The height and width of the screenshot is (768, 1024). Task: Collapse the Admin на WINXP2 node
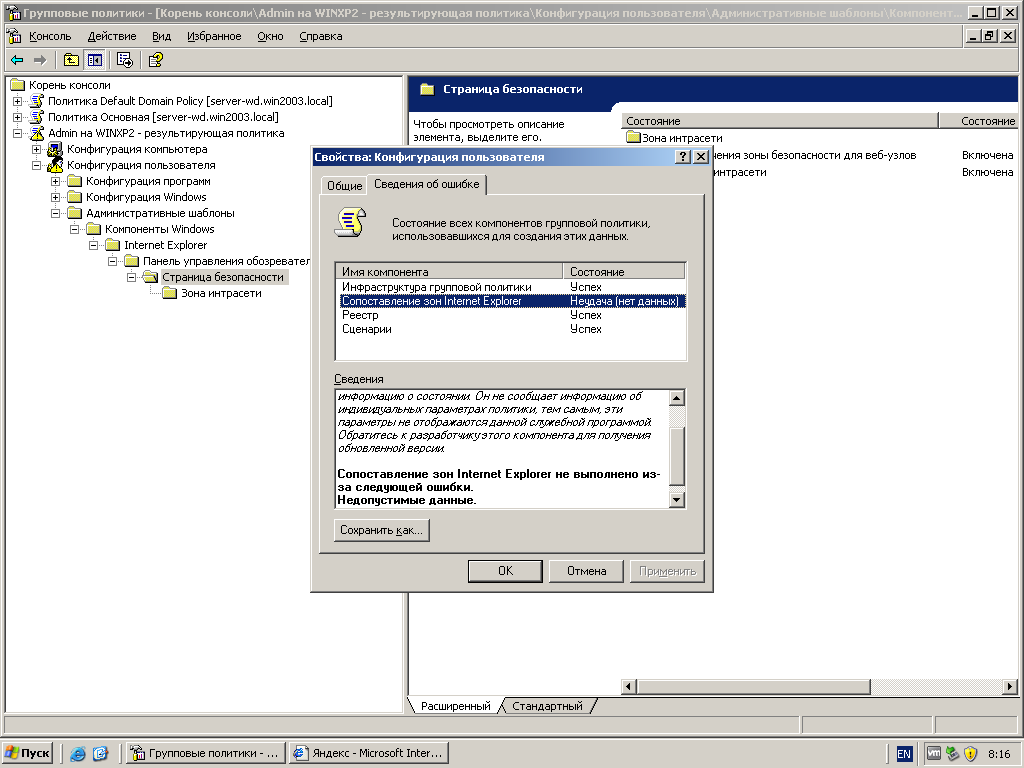18,133
